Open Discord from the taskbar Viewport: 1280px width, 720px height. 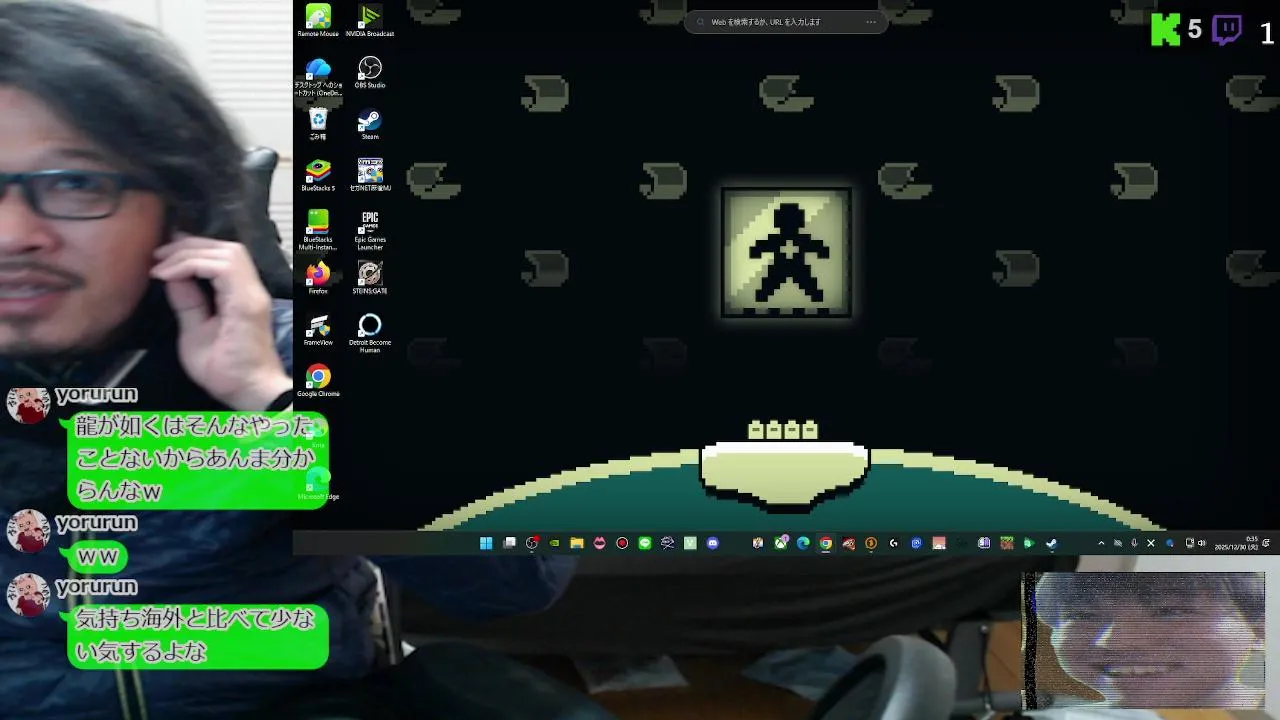point(712,543)
